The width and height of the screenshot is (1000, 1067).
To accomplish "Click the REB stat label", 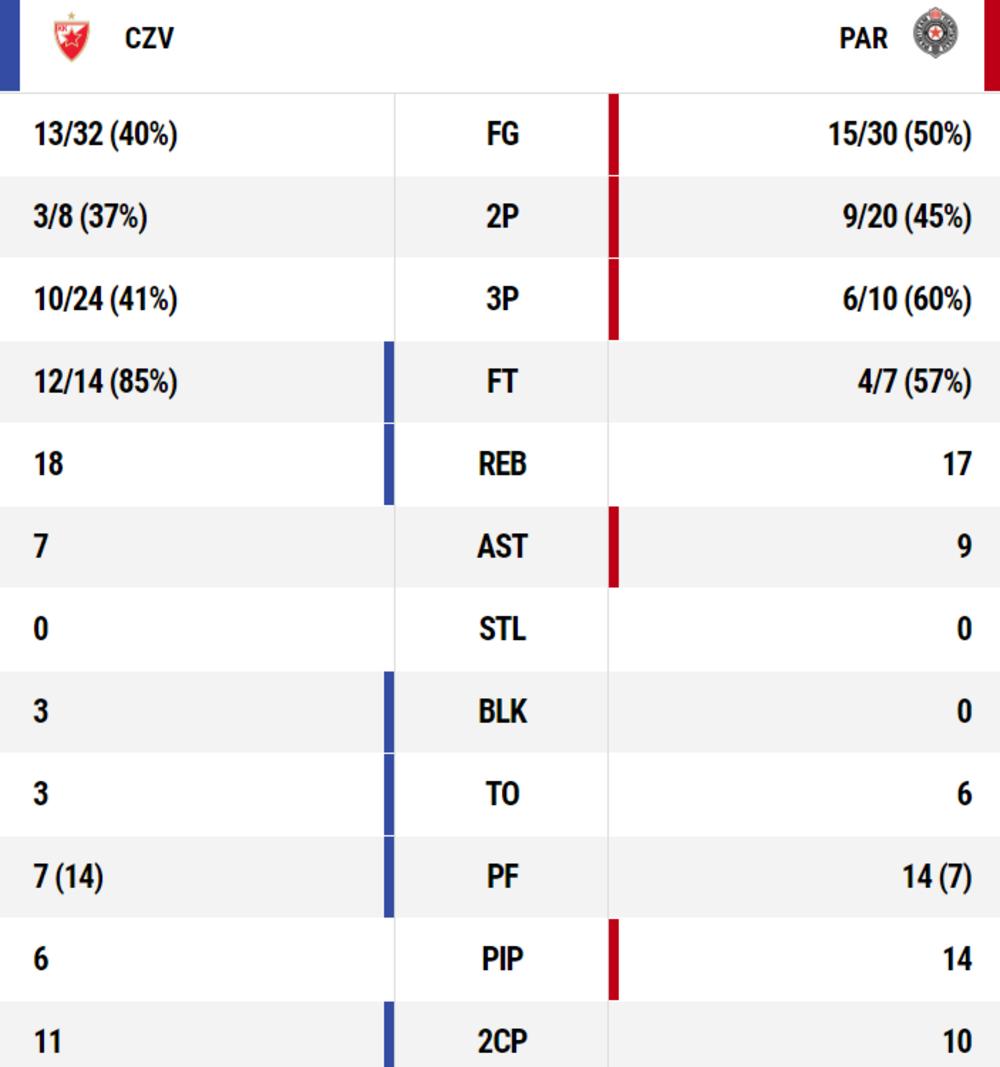I will [x=502, y=464].
